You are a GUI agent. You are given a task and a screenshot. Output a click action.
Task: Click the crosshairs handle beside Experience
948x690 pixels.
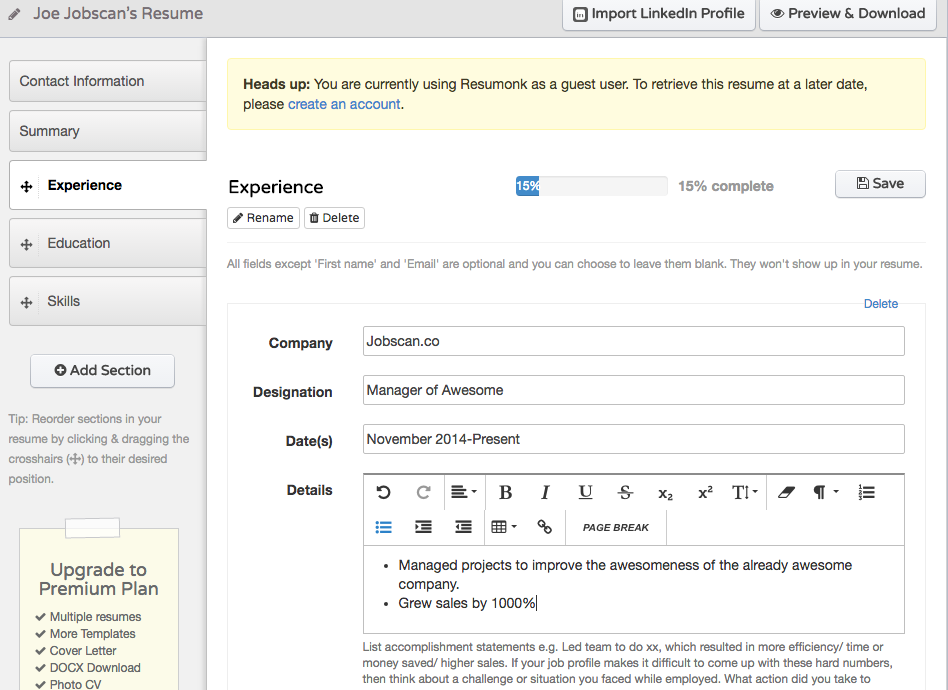[x=27, y=186]
